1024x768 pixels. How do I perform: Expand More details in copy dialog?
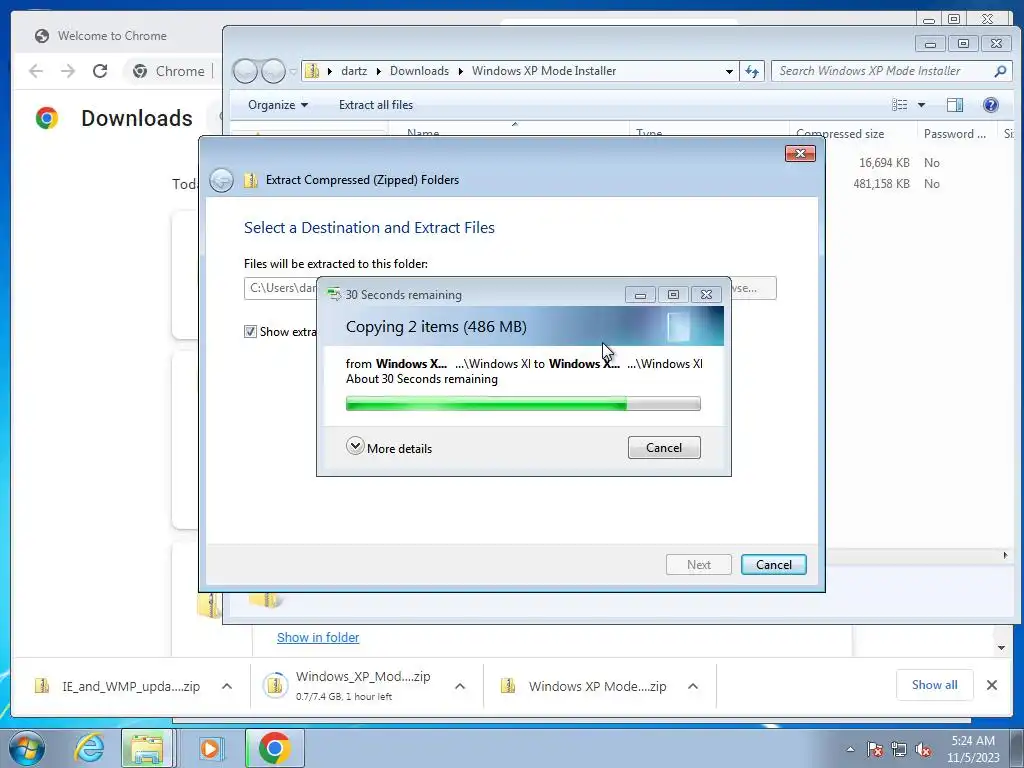(x=389, y=447)
